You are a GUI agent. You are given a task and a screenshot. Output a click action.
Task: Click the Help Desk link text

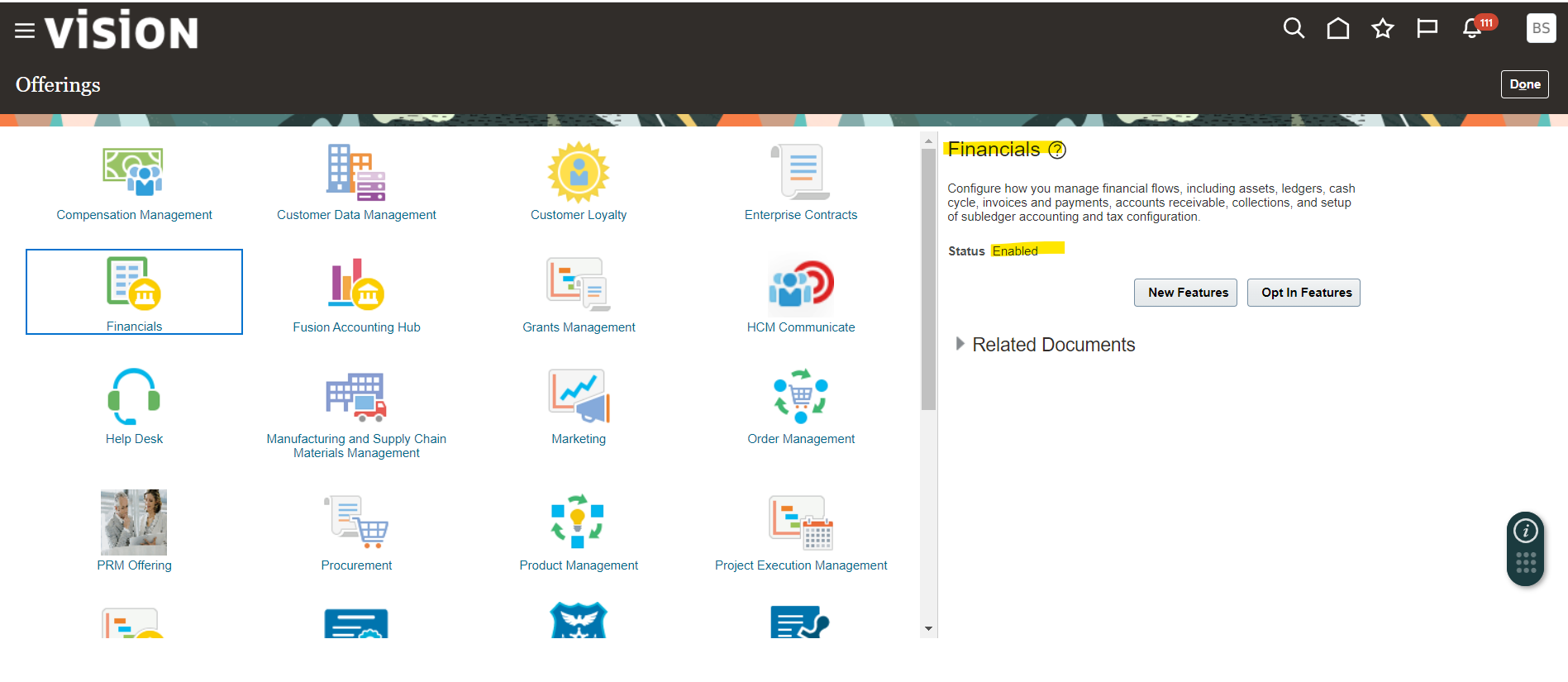tap(134, 439)
